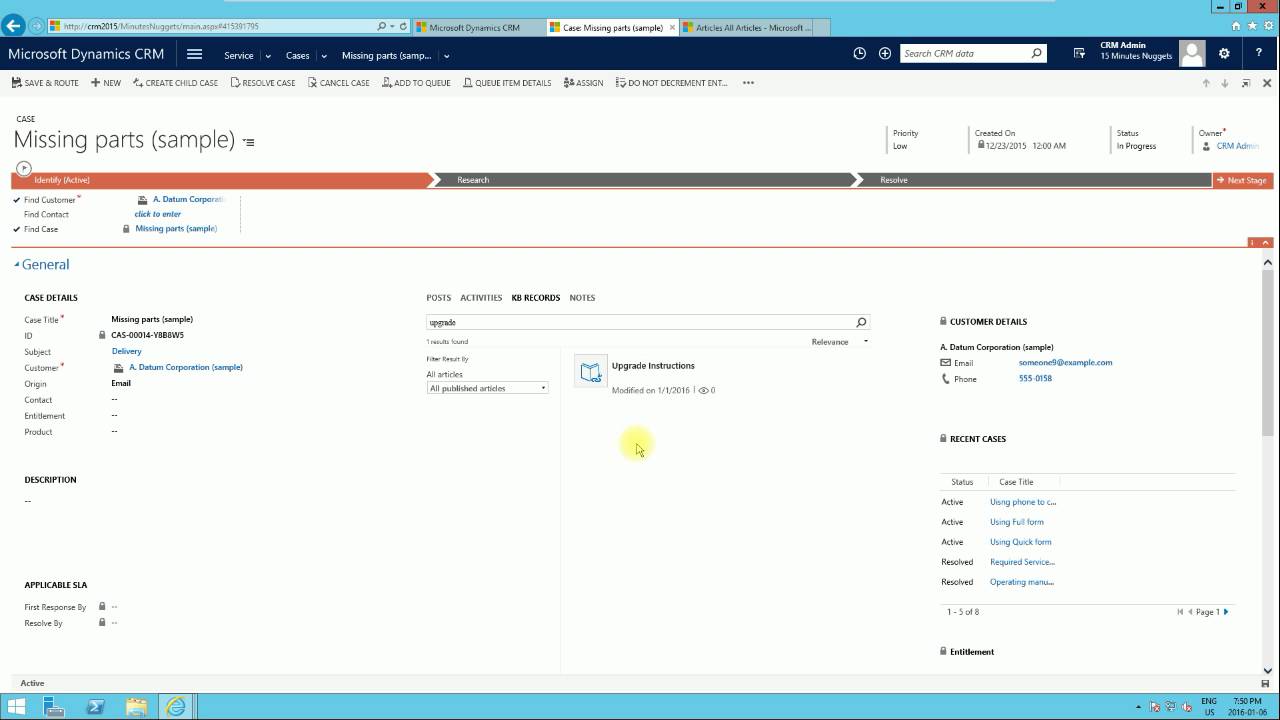
Task: Open the settings gear icon
Action: [1224, 54]
